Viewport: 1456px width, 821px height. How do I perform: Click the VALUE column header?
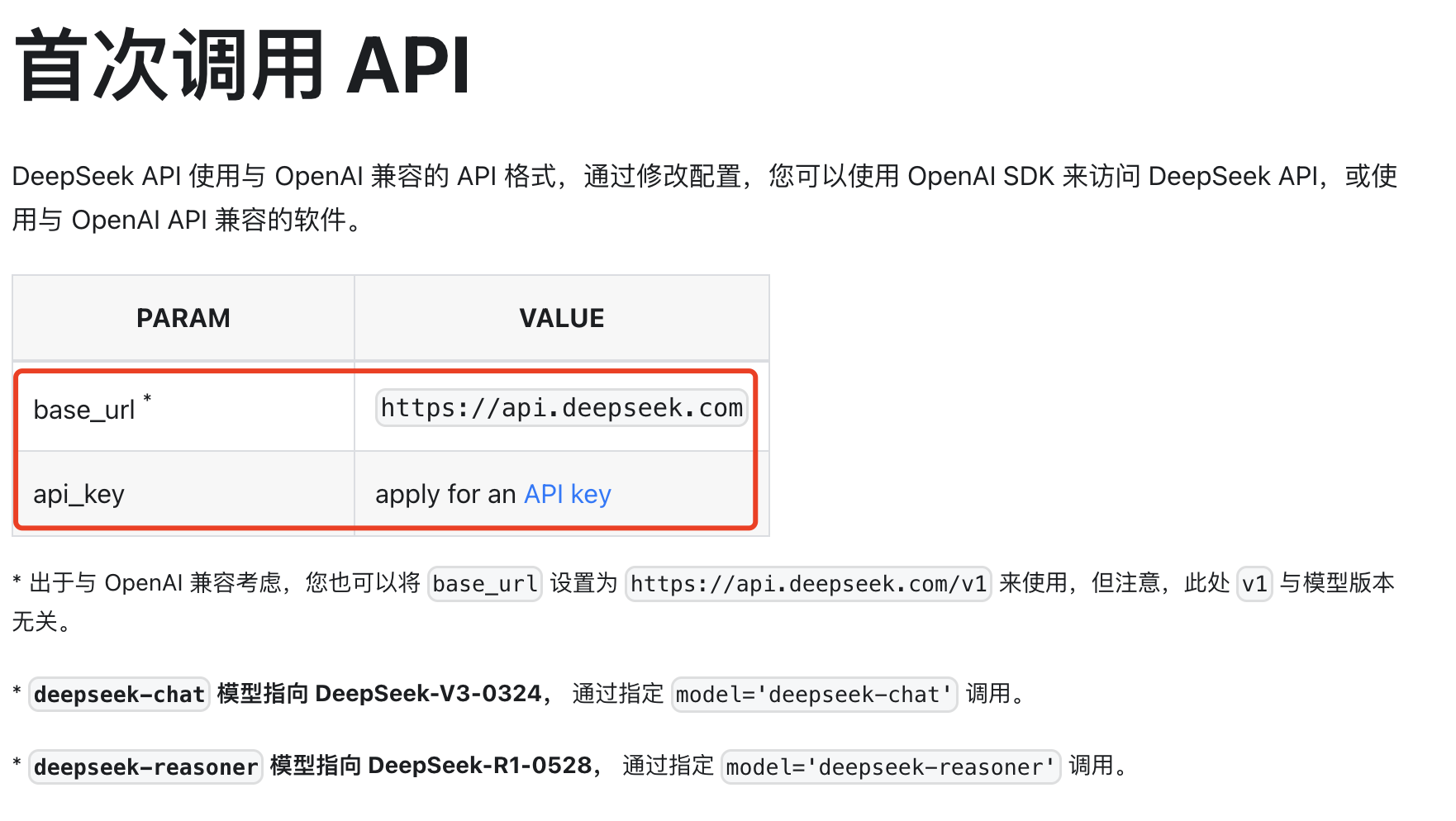[562, 318]
